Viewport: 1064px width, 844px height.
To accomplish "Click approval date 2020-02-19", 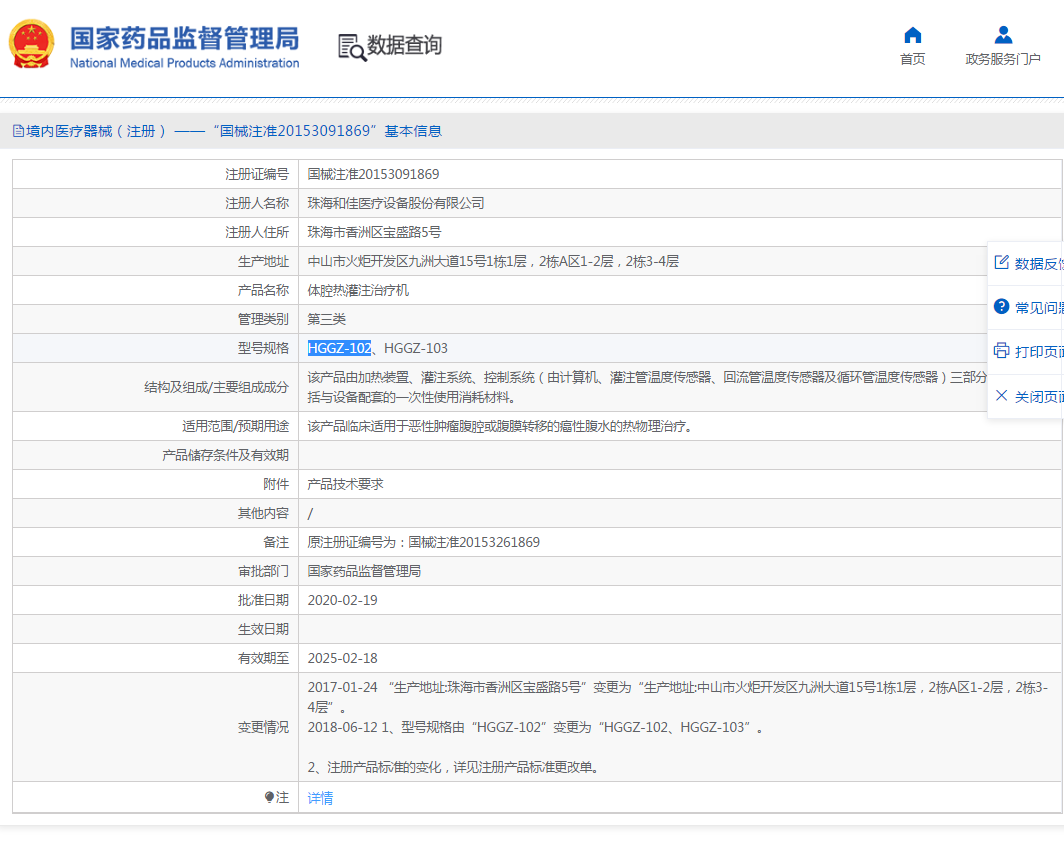I will [343, 600].
